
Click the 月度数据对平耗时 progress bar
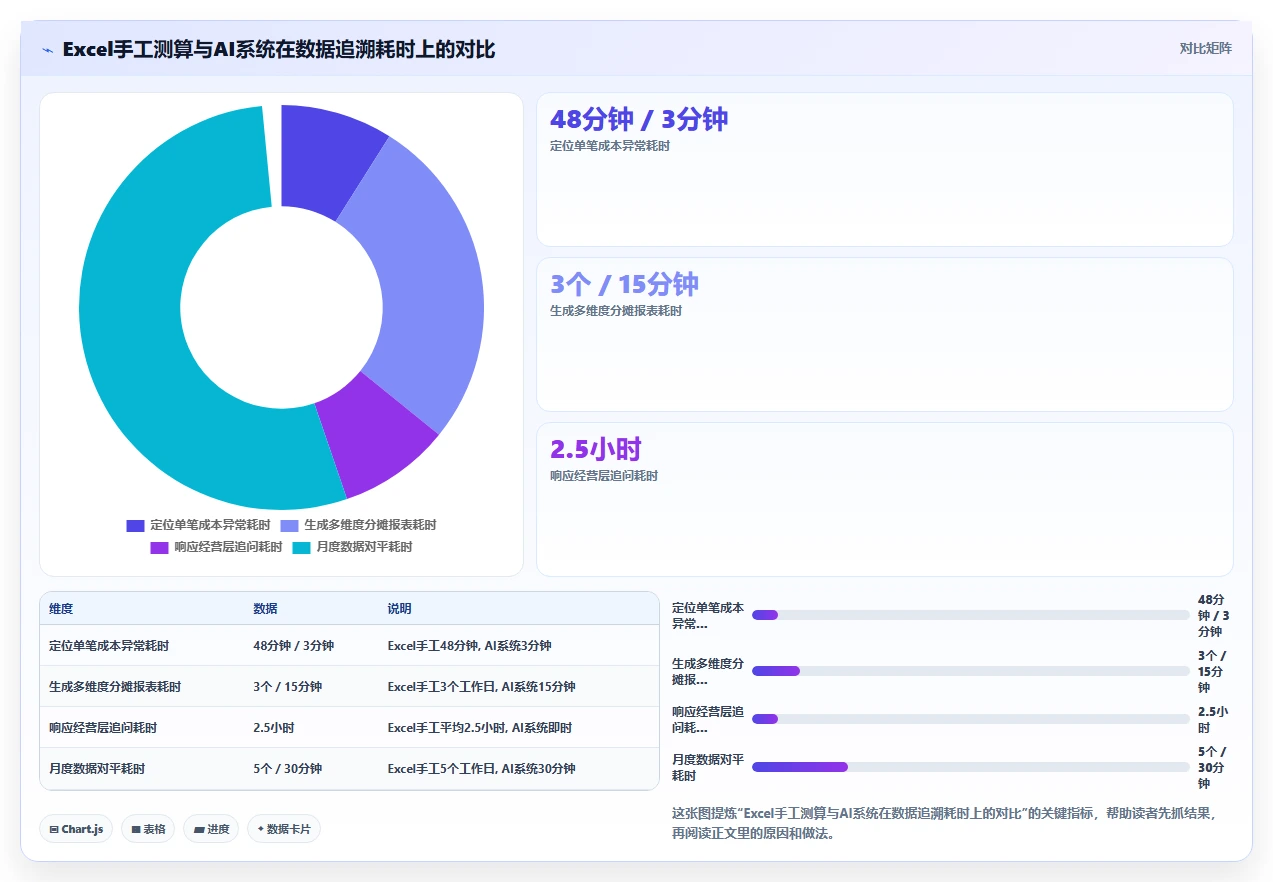tap(971, 767)
